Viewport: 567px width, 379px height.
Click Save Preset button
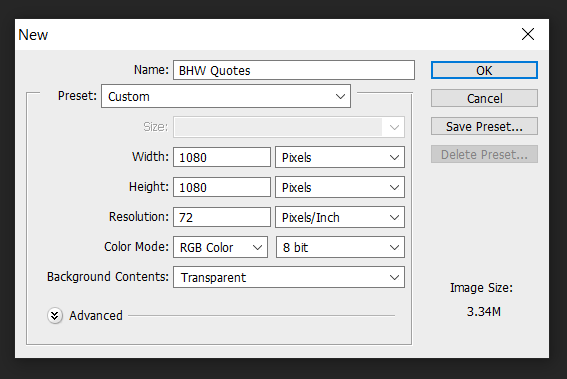tap(484, 126)
